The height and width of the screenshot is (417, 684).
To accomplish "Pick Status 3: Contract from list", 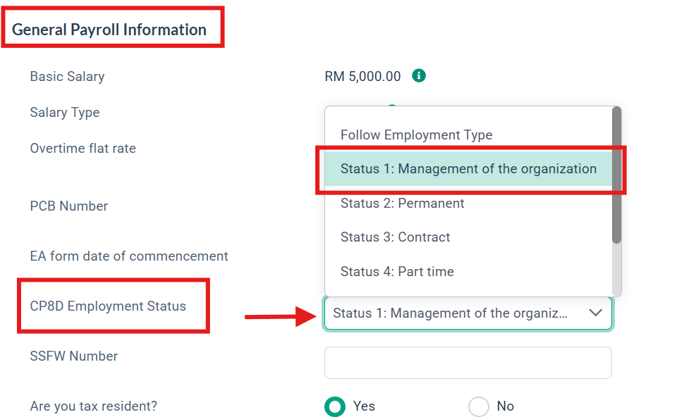I will tap(395, 237).
